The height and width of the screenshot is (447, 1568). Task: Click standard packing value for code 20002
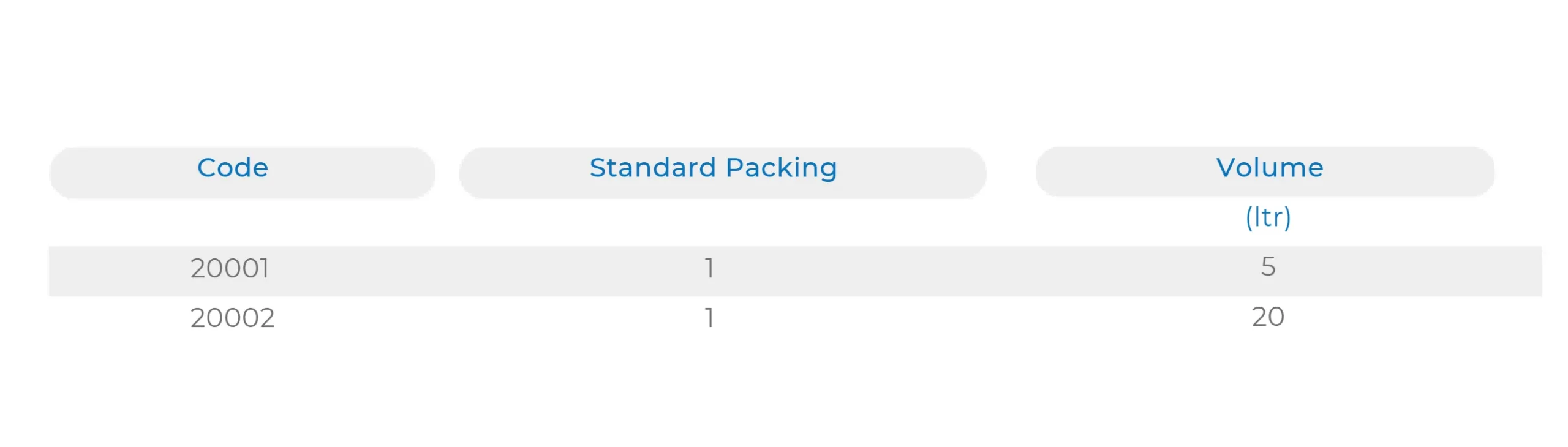point(709,318)
